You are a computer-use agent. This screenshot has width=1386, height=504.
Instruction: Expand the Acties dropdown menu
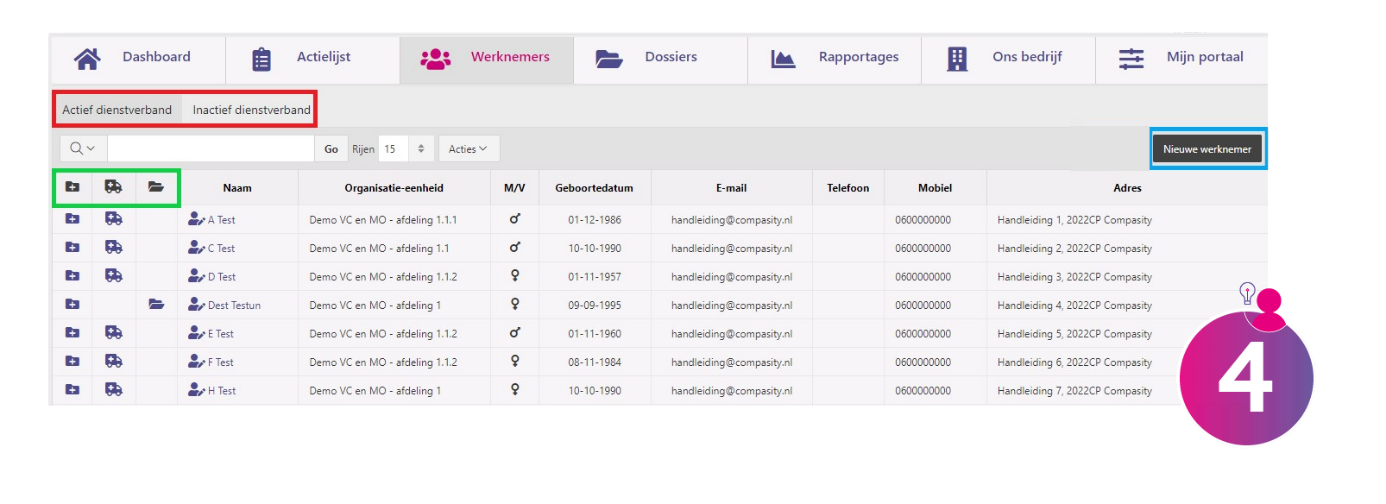[x=469, y=149]
